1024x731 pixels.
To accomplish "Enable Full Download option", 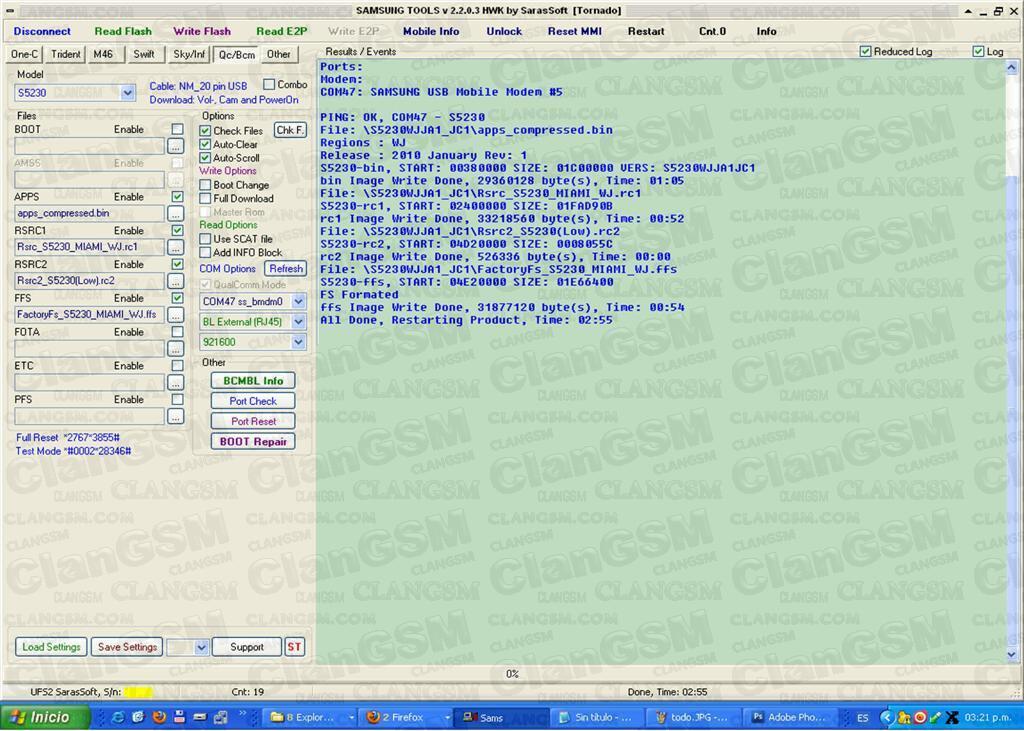I will pos(205,199).
